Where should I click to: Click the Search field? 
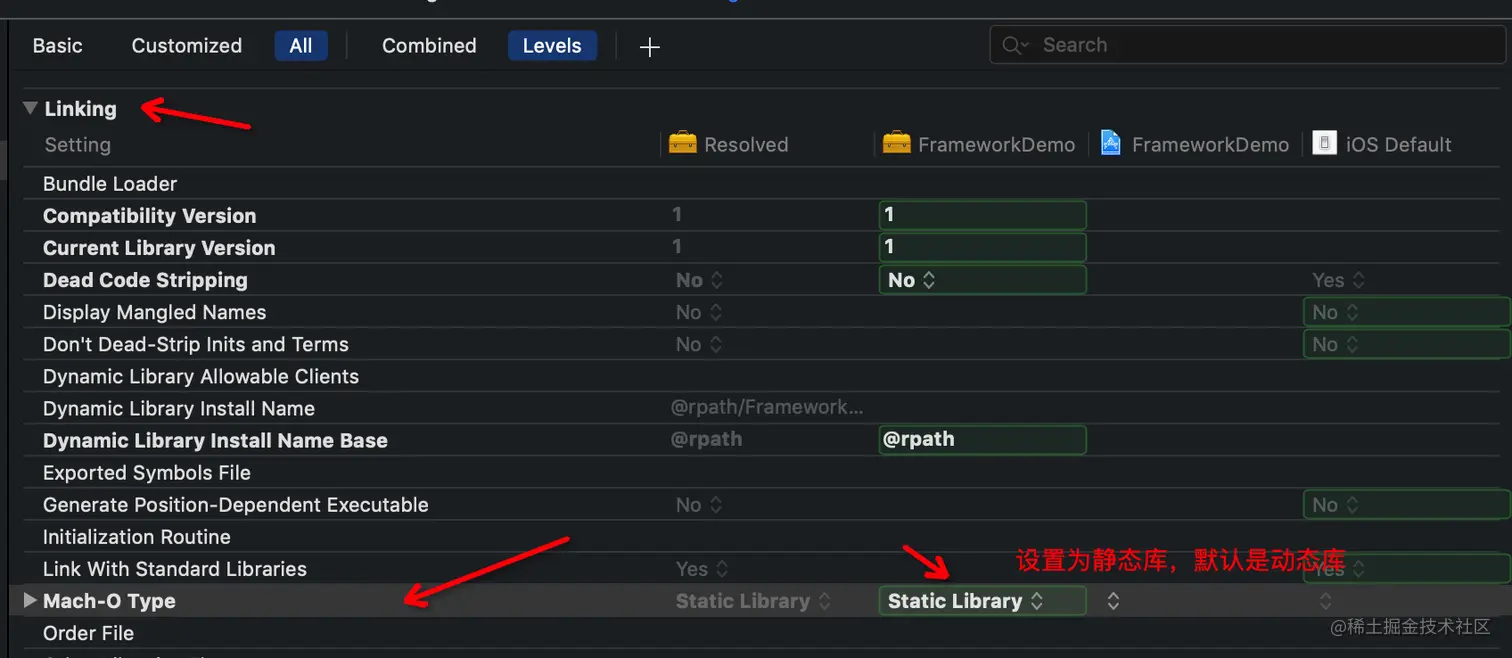coord(1247,45)
